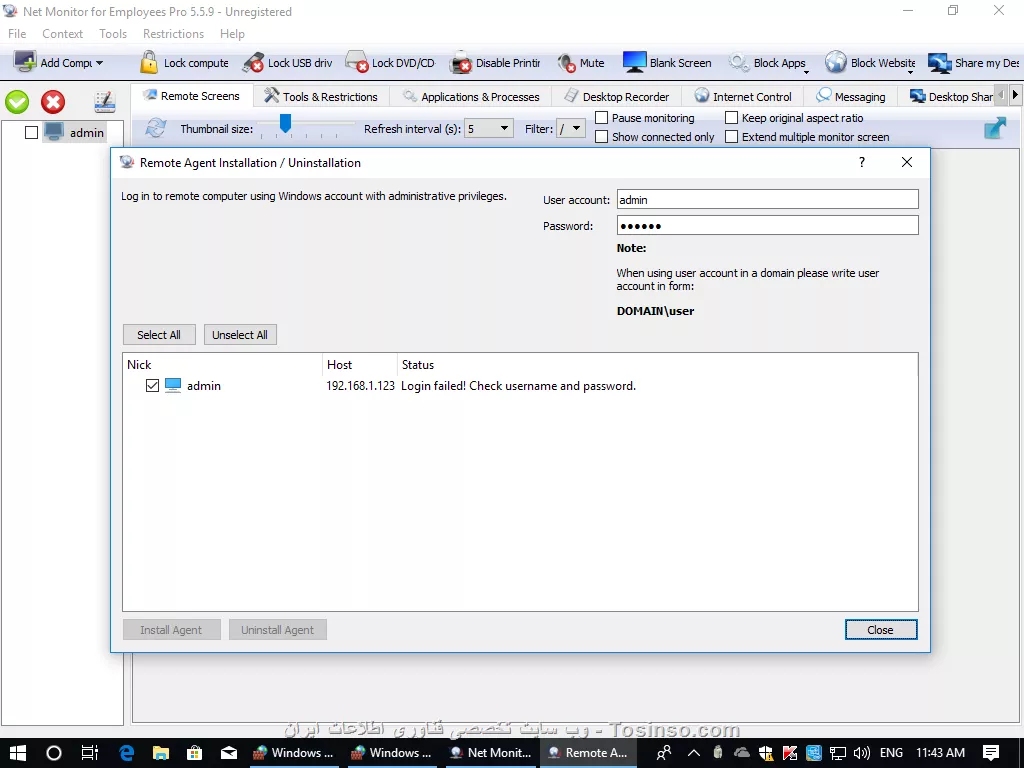Toggle Keep original aspect ratio checkbox
Screen dimensions: 1024x768
[x=731, y=118]
